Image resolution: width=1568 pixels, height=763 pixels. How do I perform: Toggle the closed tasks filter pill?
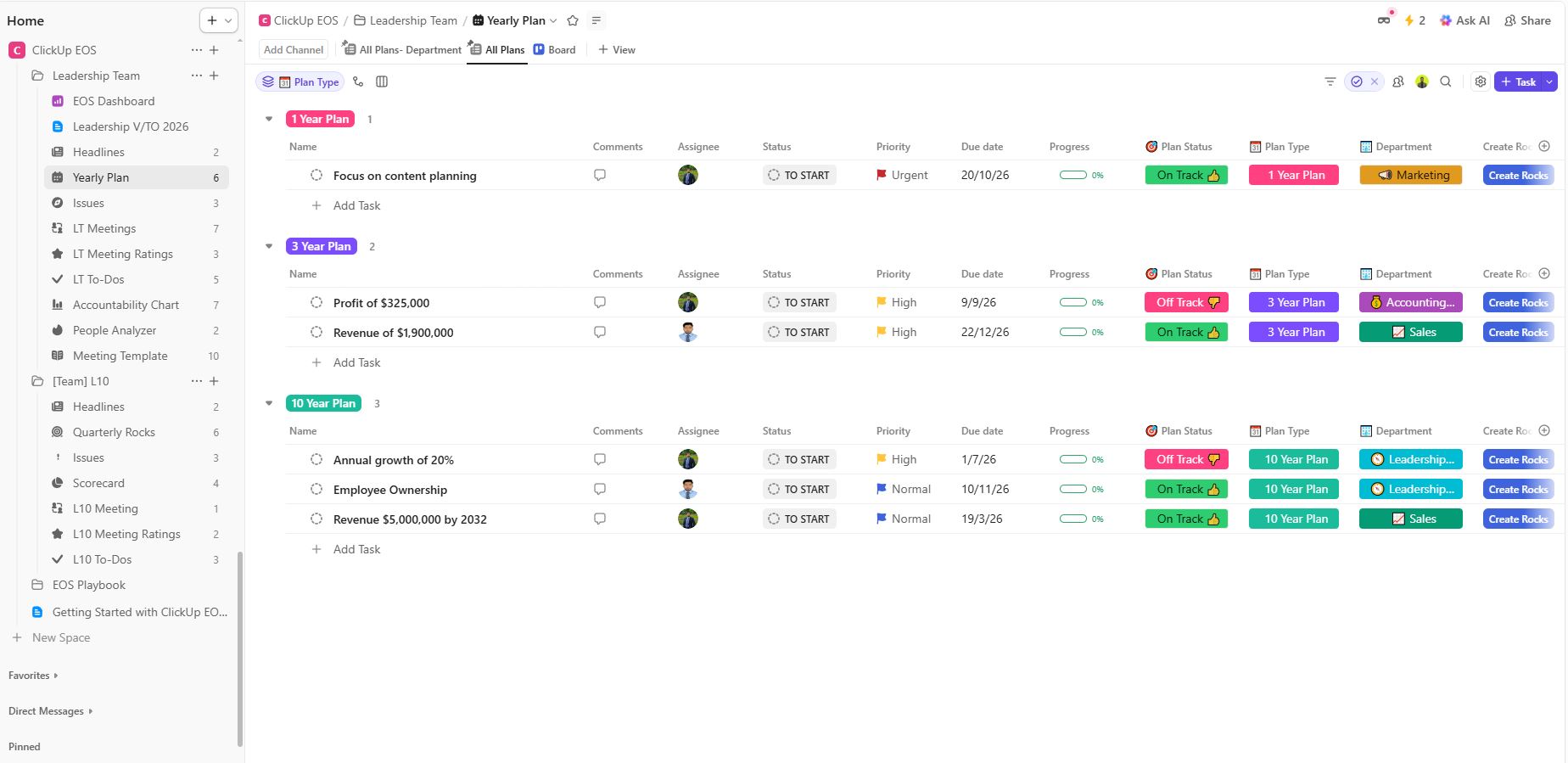(1358, 81)
